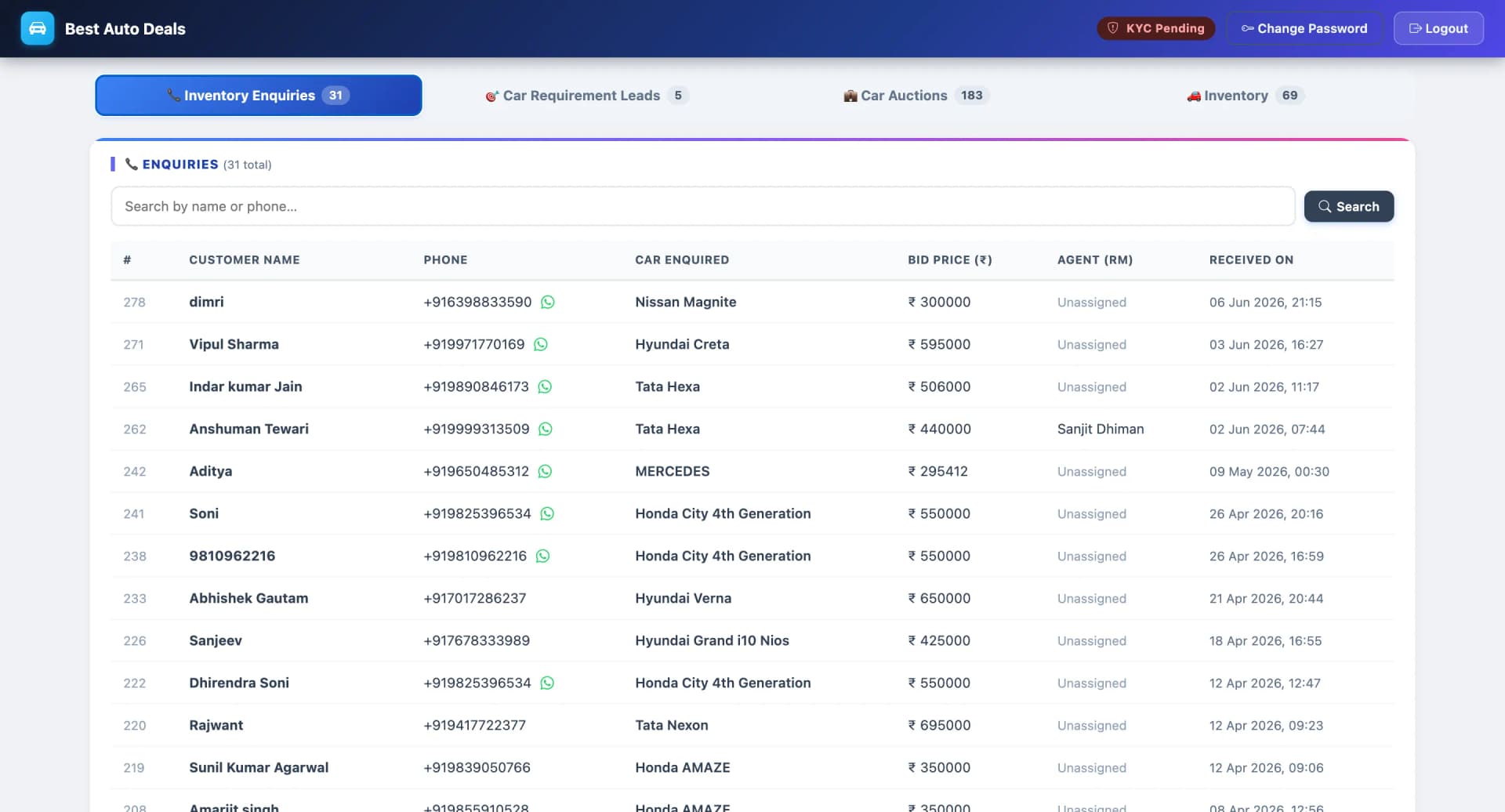Viewport: 1505px width, 812px height.
Task: Click phone number +917678333989
Action: tap(477, 640)
